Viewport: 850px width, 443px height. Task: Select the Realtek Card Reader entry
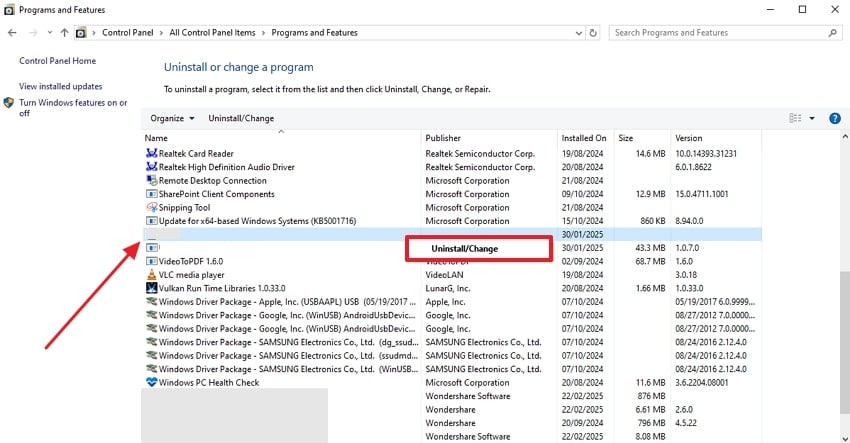pos(195,153)
